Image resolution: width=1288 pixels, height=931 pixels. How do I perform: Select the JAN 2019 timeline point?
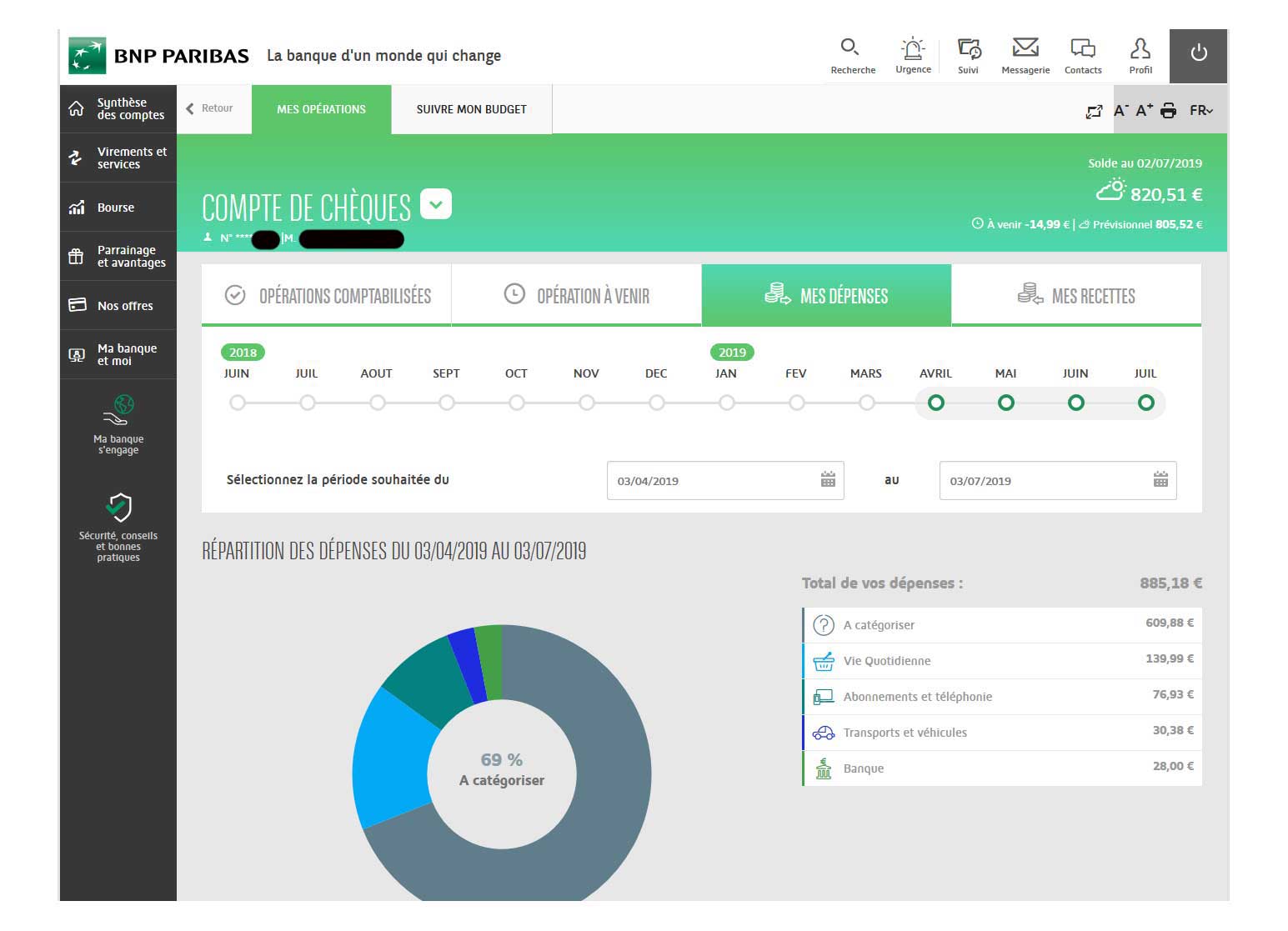727,403
